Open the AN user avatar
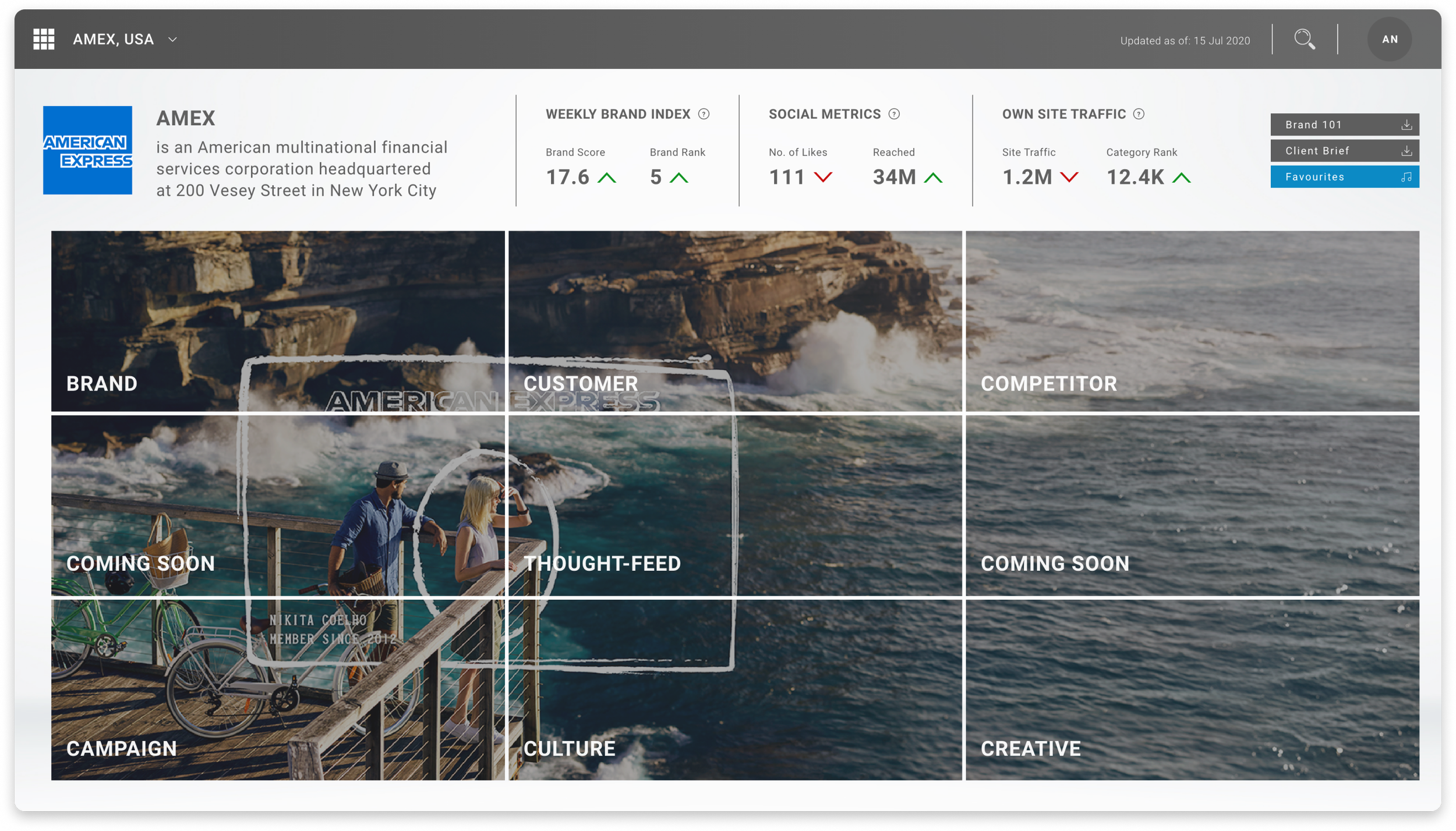The image size is (1456, 831). (1389, 40)
